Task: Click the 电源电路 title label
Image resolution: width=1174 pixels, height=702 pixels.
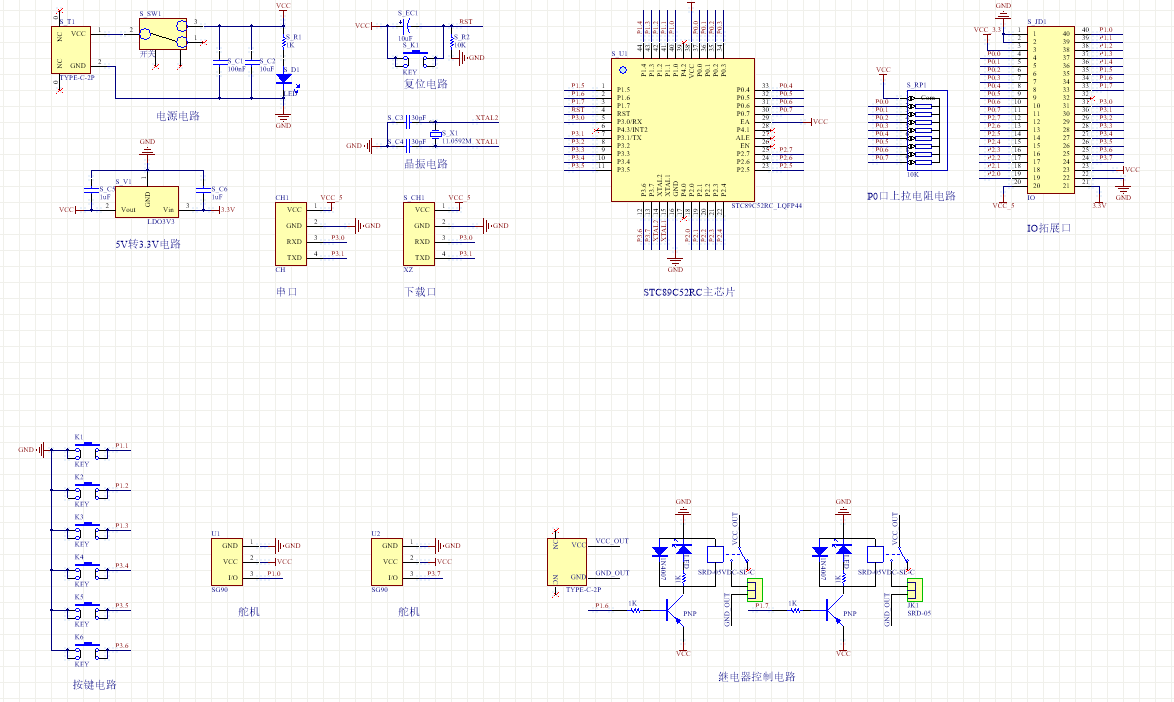Action: tap(178, 116)
